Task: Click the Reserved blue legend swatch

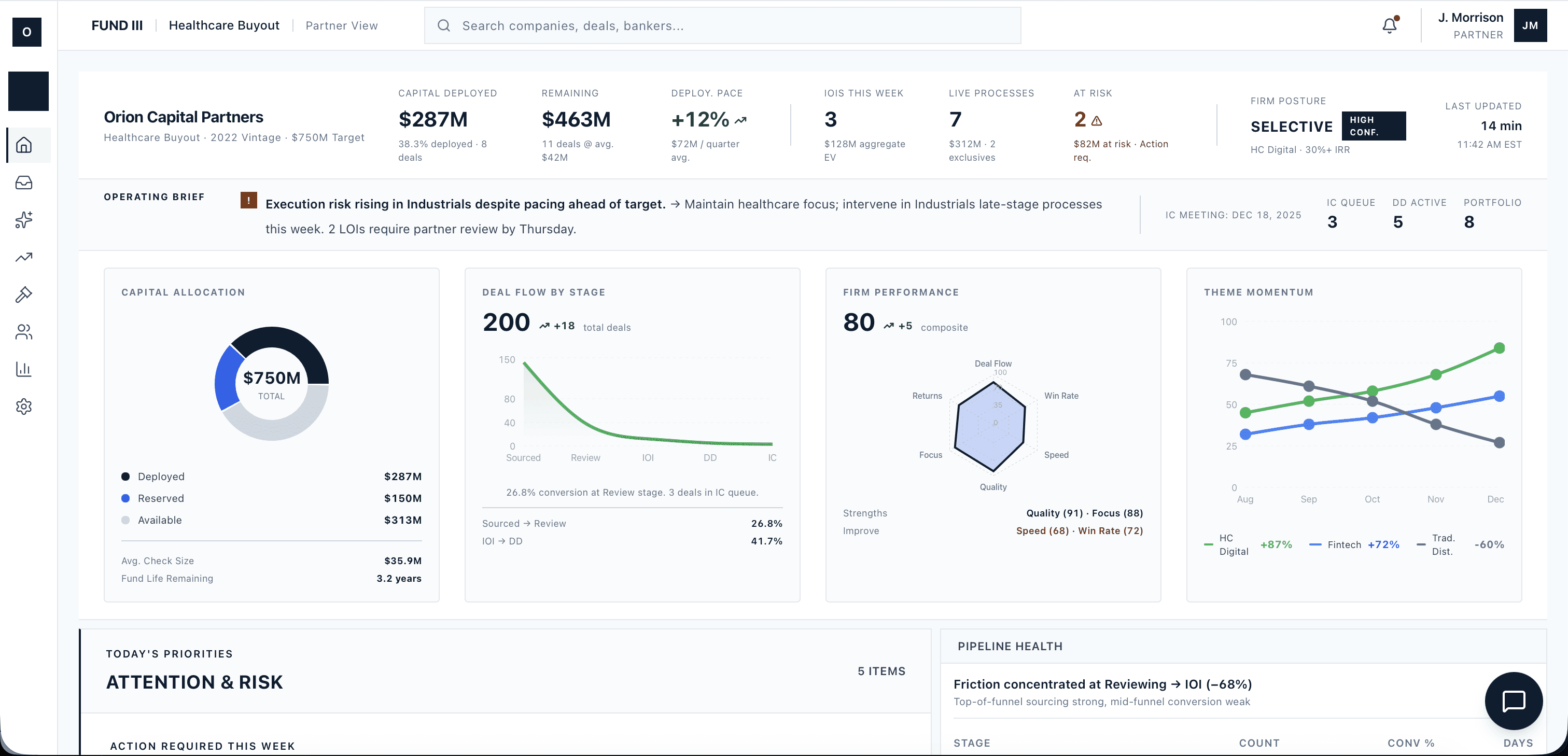Action: point(125,498)
